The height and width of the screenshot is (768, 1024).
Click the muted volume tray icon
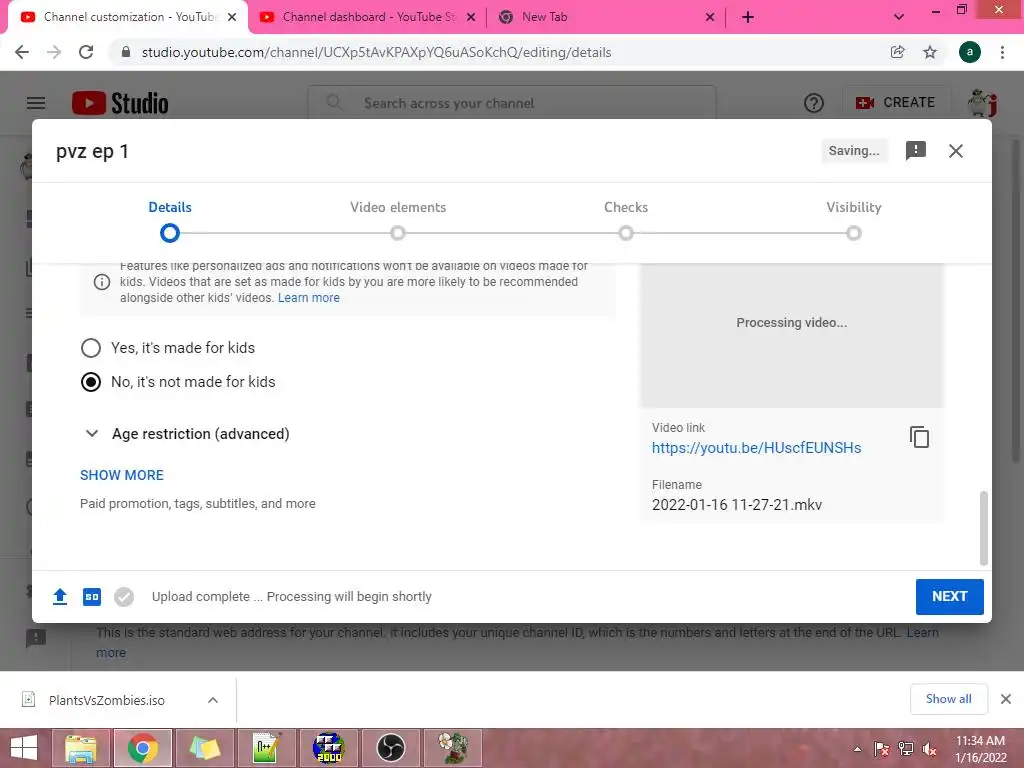click(929, 749)
